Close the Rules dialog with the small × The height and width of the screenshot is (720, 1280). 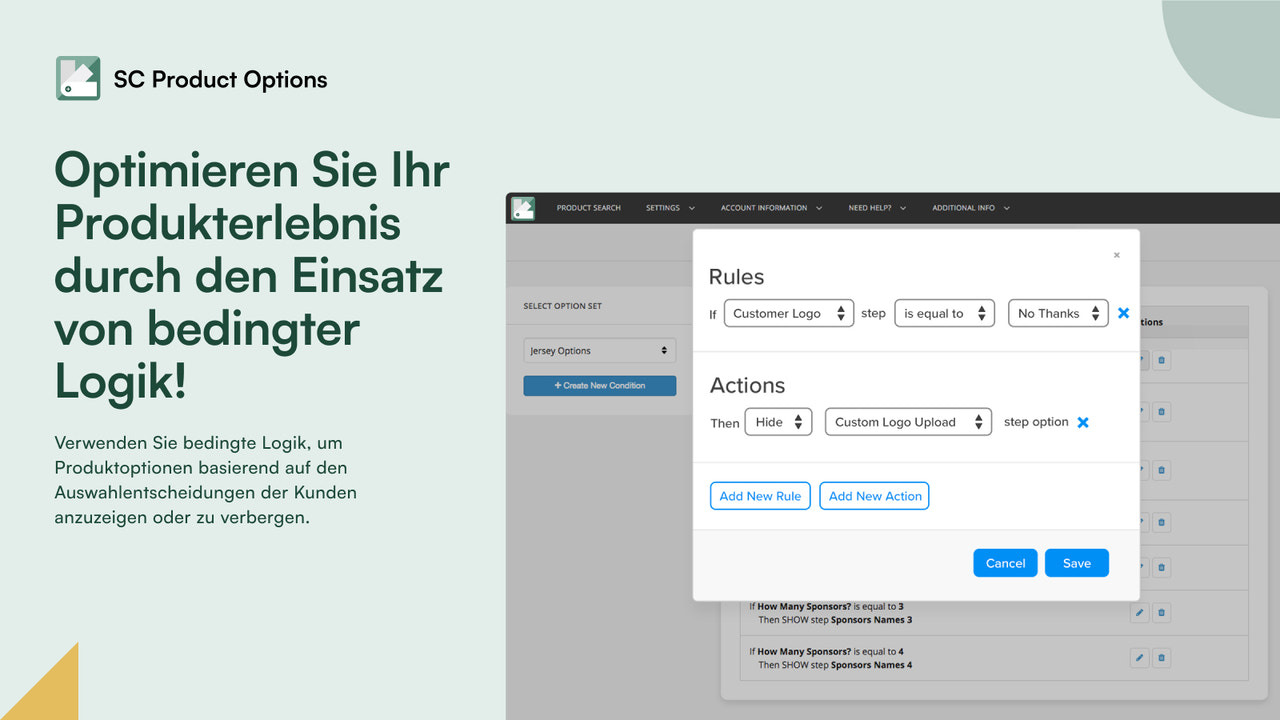pyautogui.click(x=1117, y=255)
